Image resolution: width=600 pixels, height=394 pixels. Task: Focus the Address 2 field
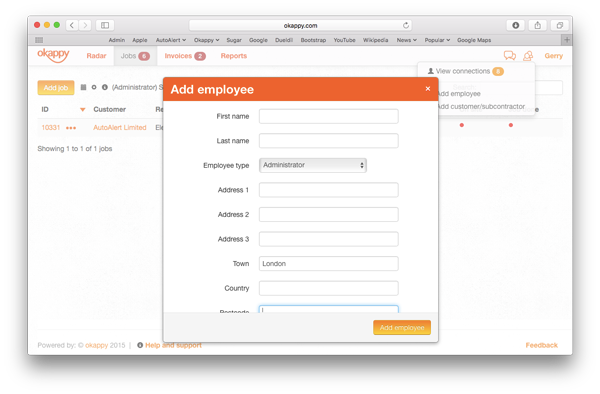[329, 214]
